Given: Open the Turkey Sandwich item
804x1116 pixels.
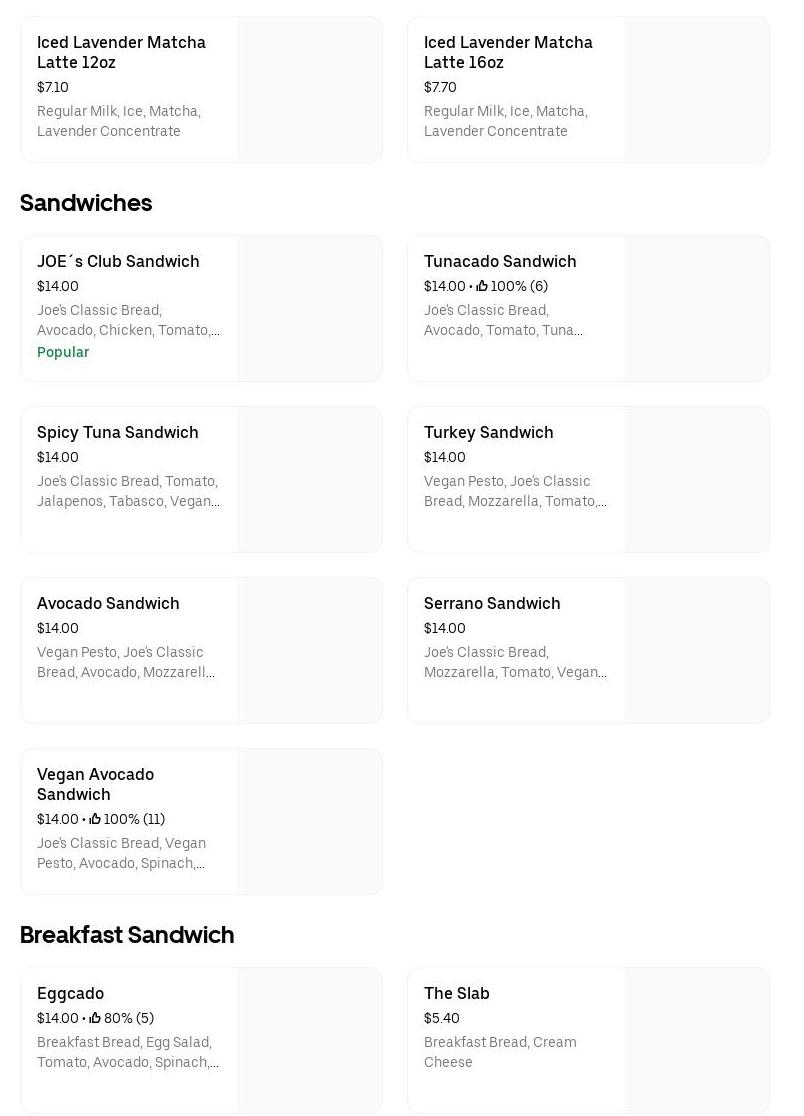Looking at the screenshot, I should [489, 433].
